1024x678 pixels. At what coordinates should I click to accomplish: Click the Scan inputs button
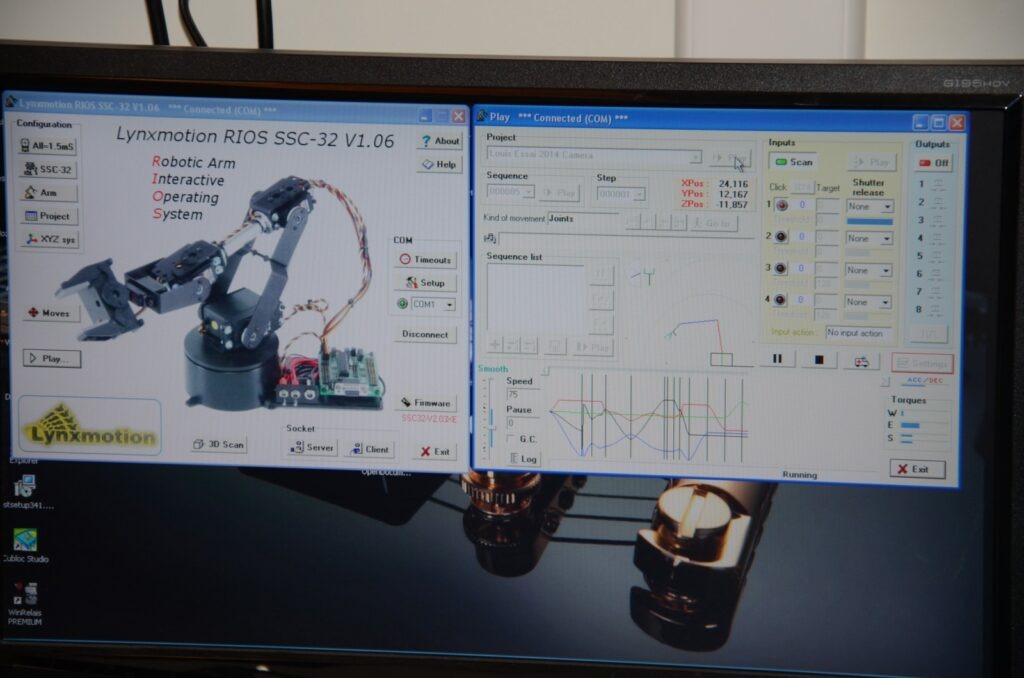[x=794, y=162]
